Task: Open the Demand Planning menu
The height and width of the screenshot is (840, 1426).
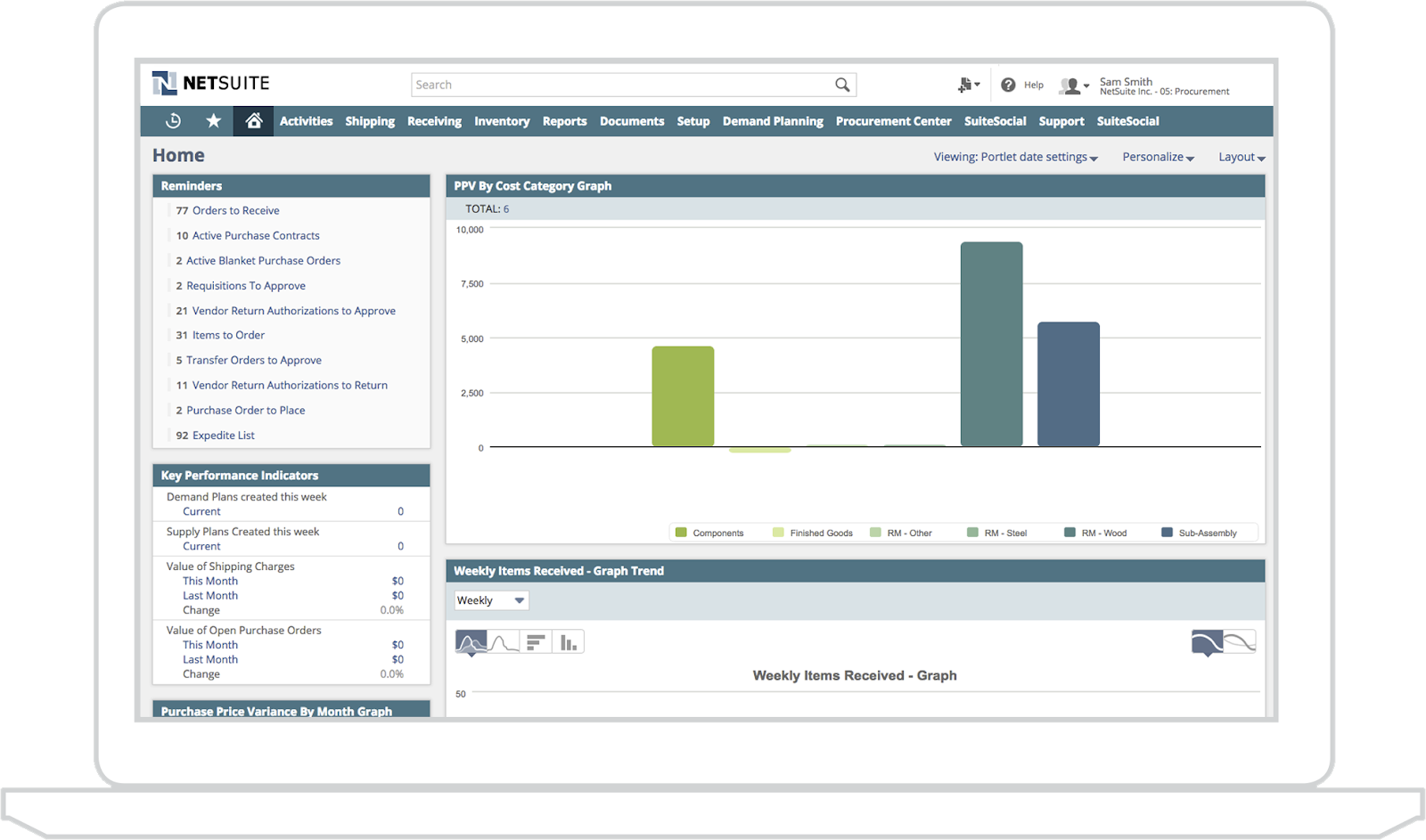Action: [x=773, y=121]
